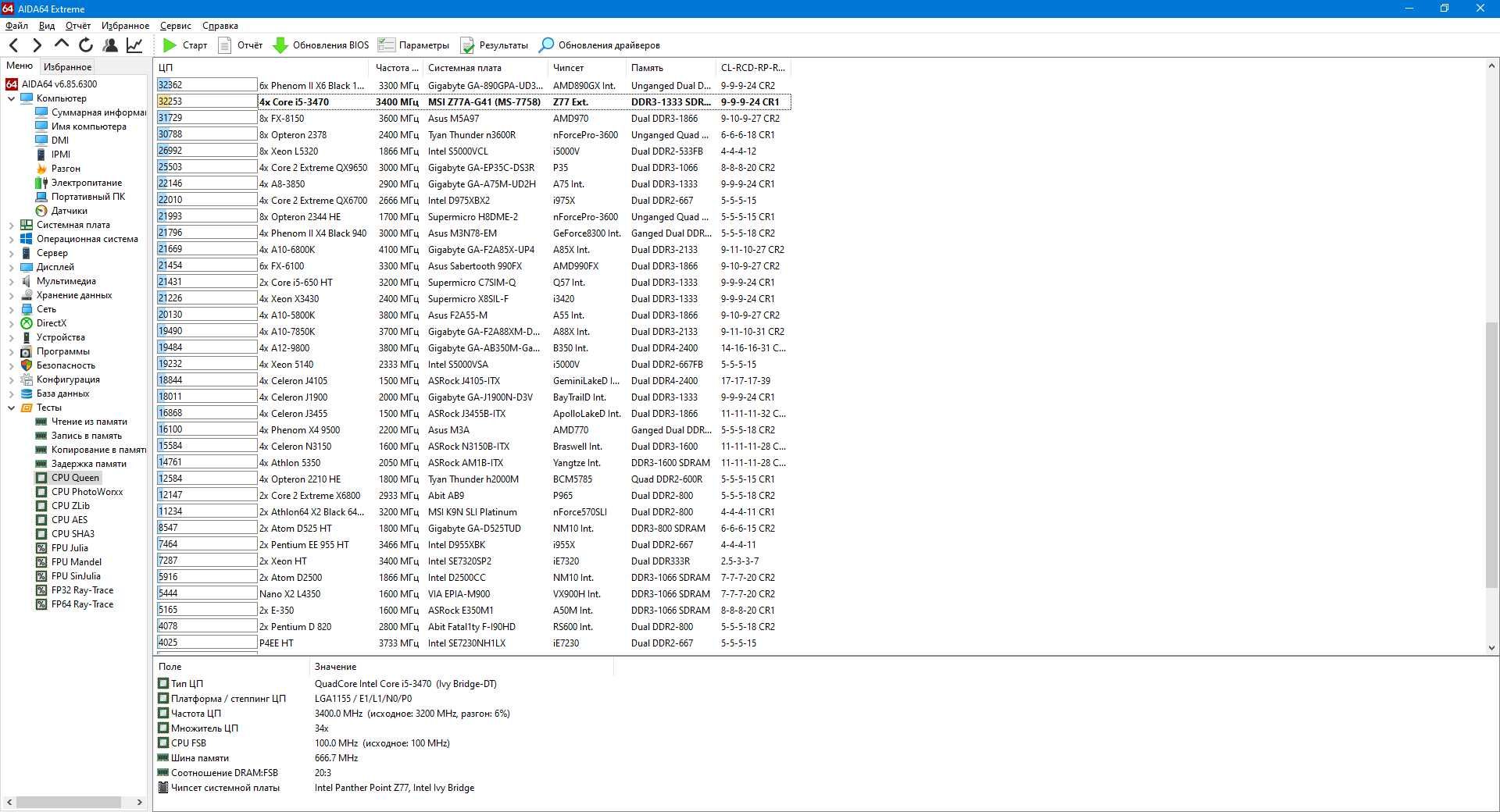This screenshot has height=812, width=1500.
Task: Collapse the Тесты tree node
Action: point(11,408)
